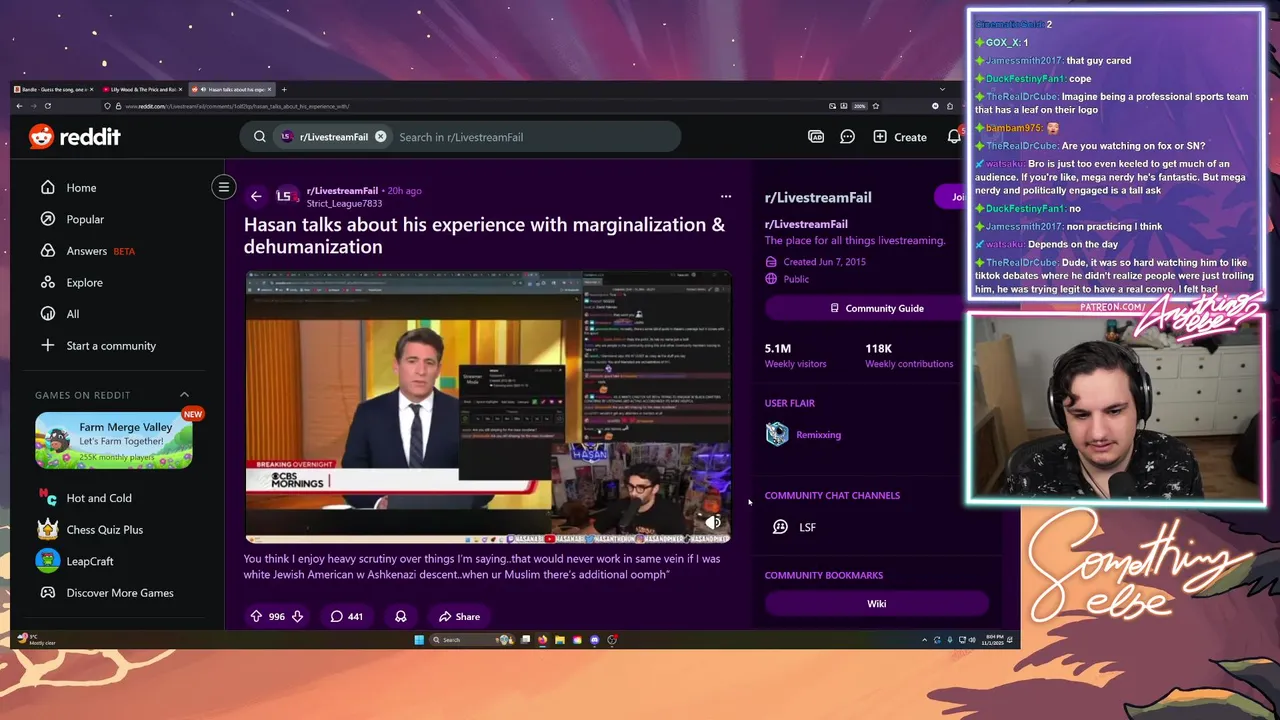Play the embedded post video

488,408
